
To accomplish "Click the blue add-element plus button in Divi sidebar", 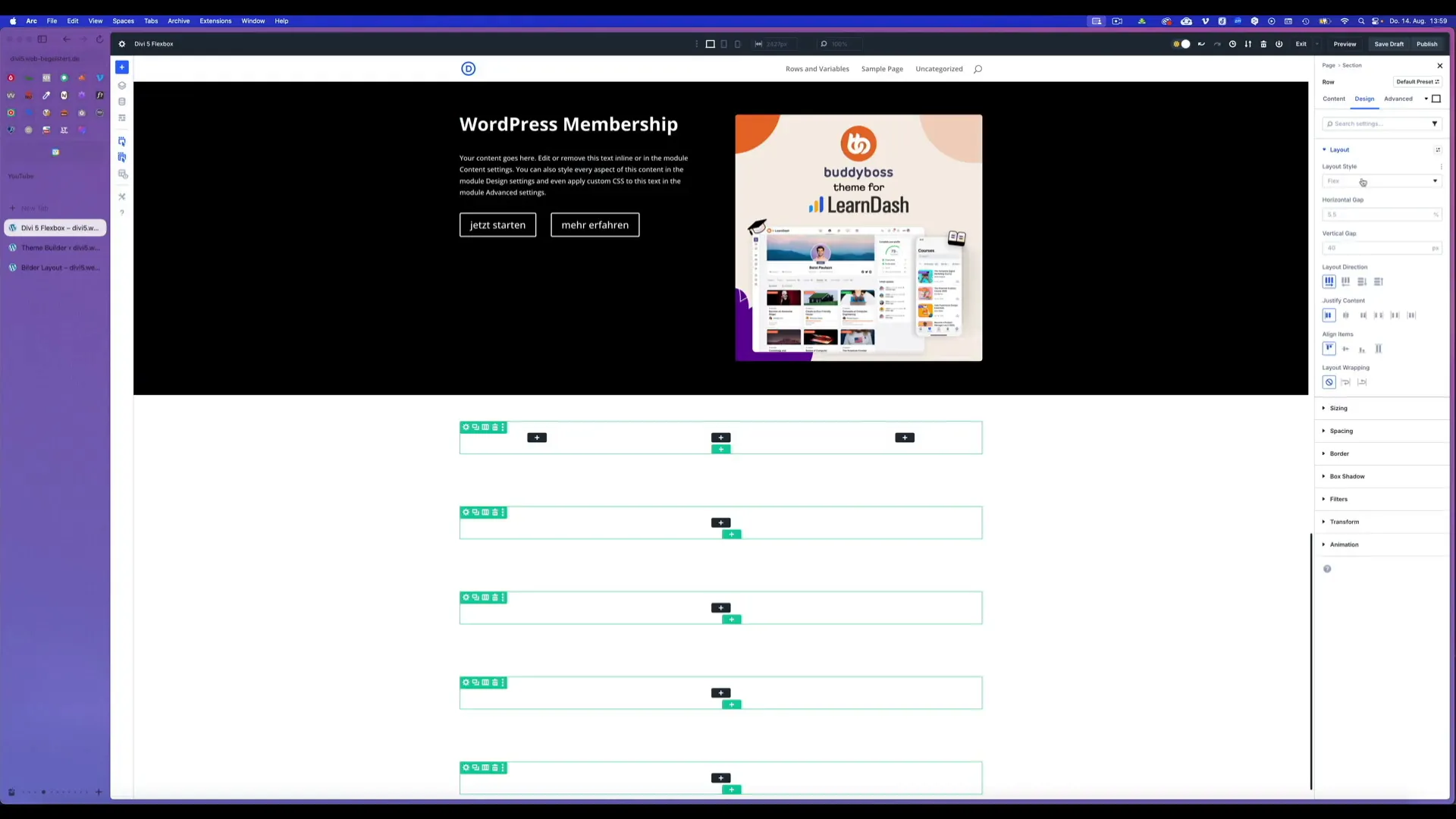I will pos(121,67).
